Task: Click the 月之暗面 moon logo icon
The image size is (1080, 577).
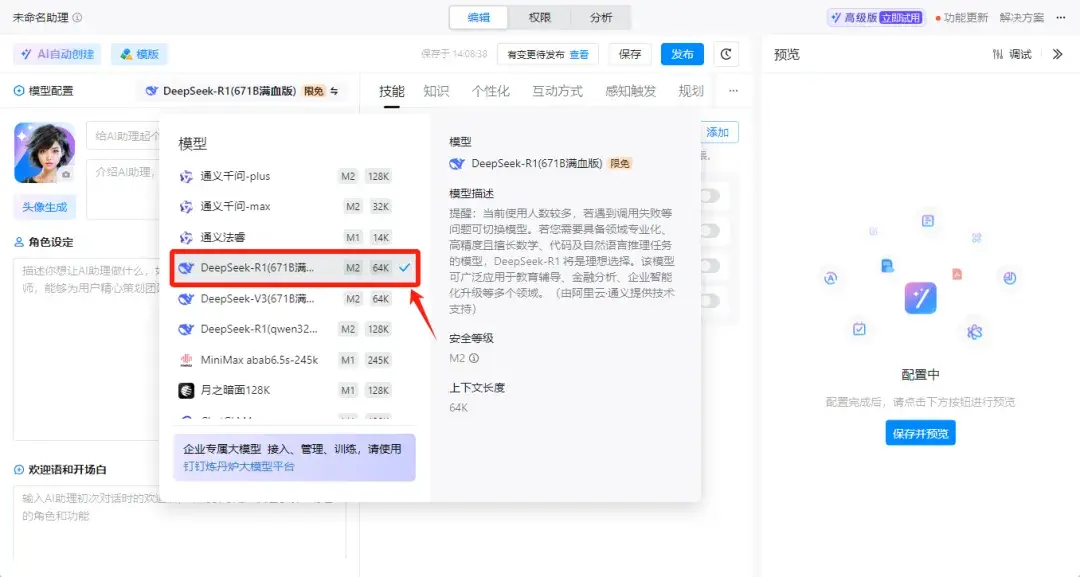Action: [186, 390]
